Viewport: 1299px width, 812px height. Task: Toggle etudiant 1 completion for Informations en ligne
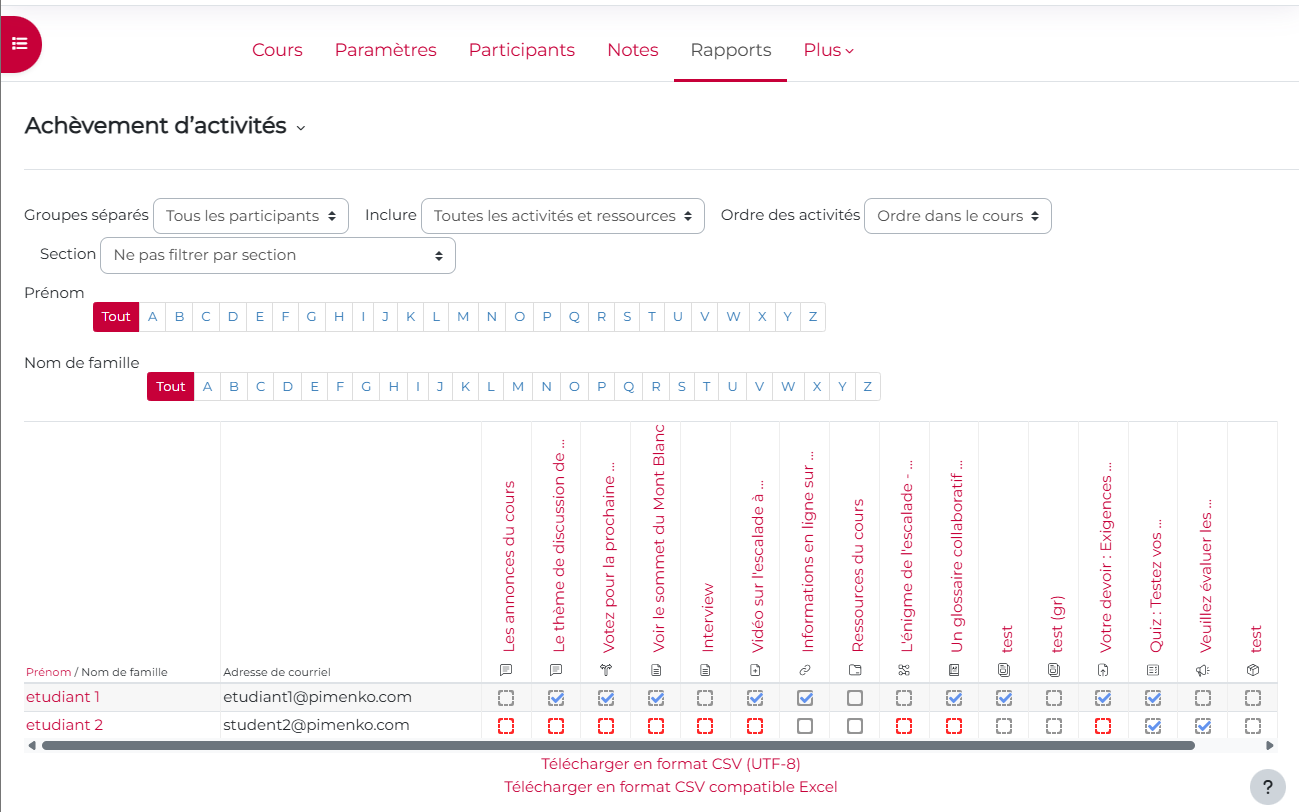[x=805, y=698]
